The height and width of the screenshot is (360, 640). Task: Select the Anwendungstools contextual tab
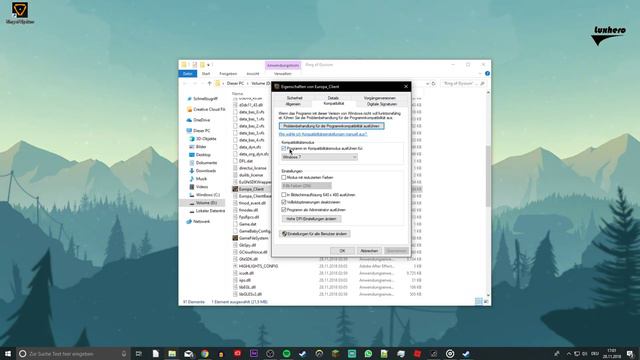point(283,65)
